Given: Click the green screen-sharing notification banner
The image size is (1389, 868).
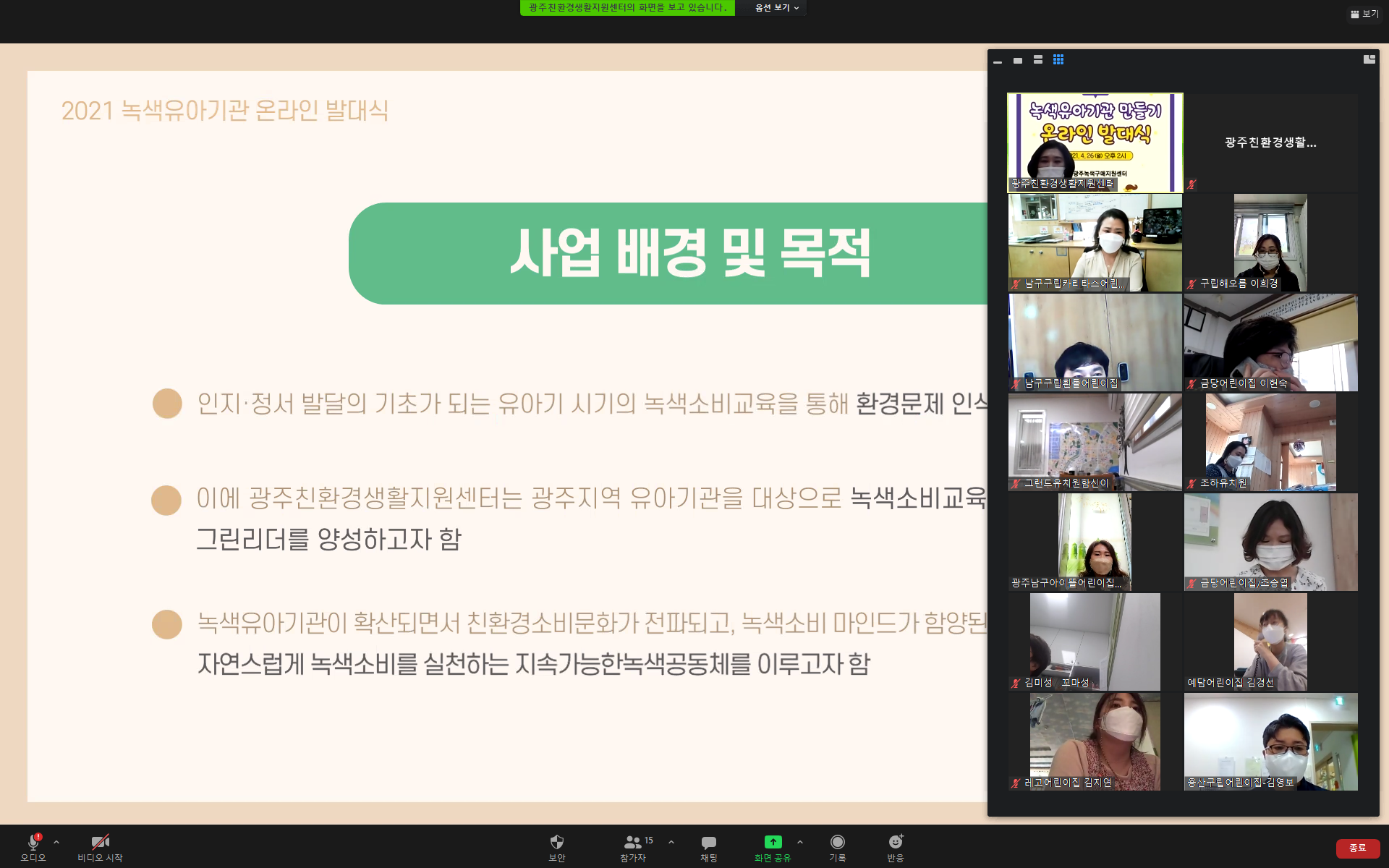Looking at the screenshot, I should coord(627,8).
